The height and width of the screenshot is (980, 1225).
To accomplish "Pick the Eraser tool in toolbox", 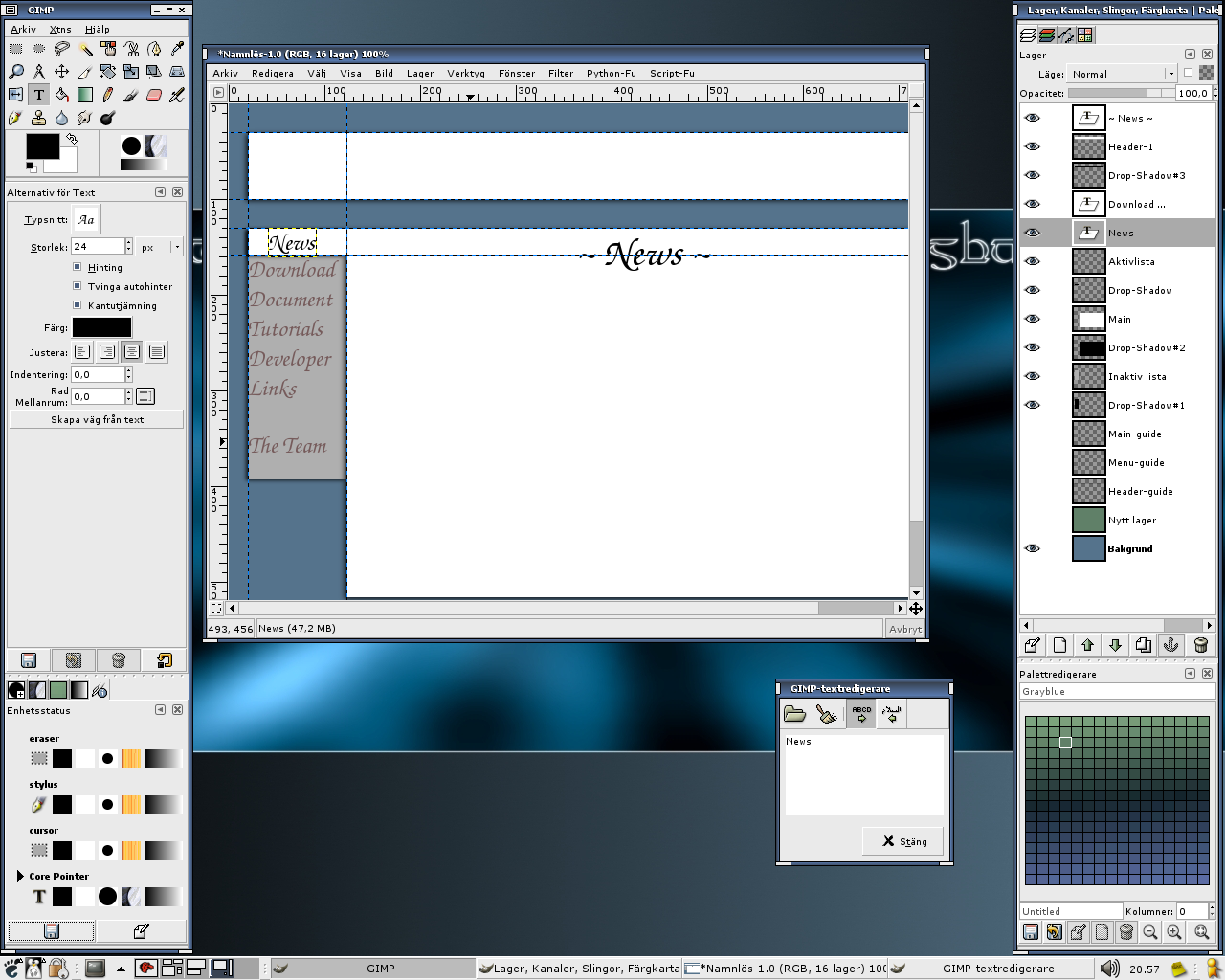I will pyautogui.click(x=154, y=95).
